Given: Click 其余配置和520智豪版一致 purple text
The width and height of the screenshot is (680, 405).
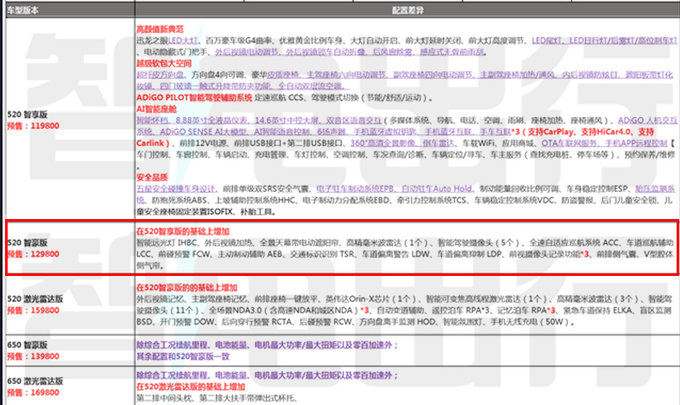Looking at the screenshot, I should 183,356.
